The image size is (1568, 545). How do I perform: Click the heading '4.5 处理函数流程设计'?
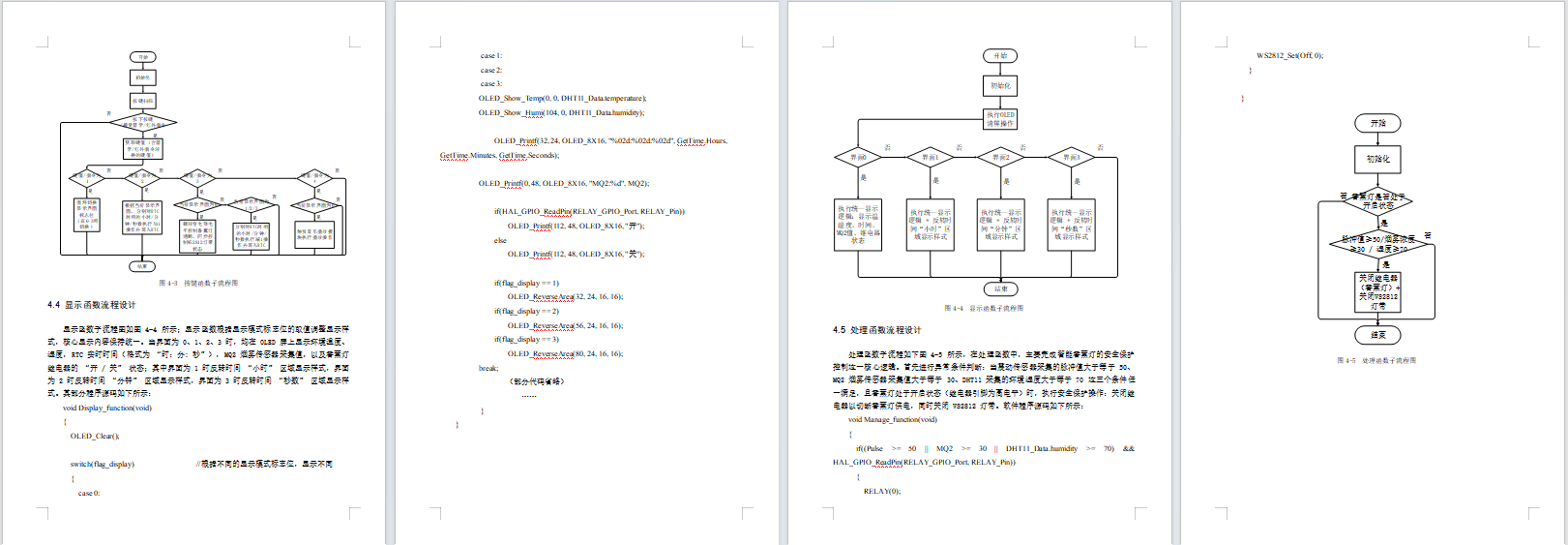coord(876,330)
